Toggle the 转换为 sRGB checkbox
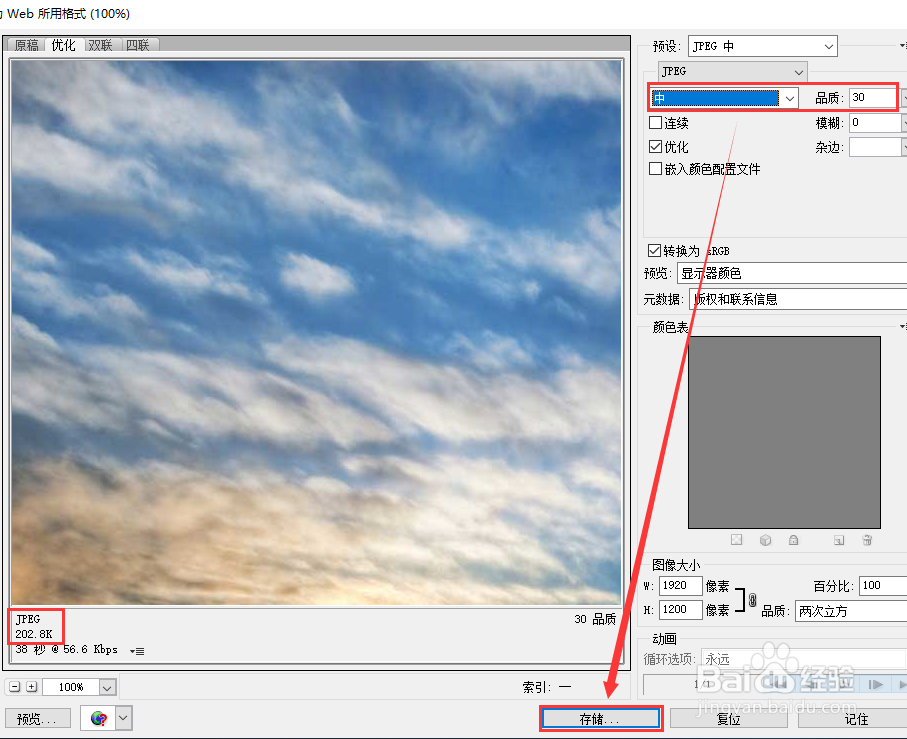Viewport: 907px width, 739px height. tap(654, 250)
